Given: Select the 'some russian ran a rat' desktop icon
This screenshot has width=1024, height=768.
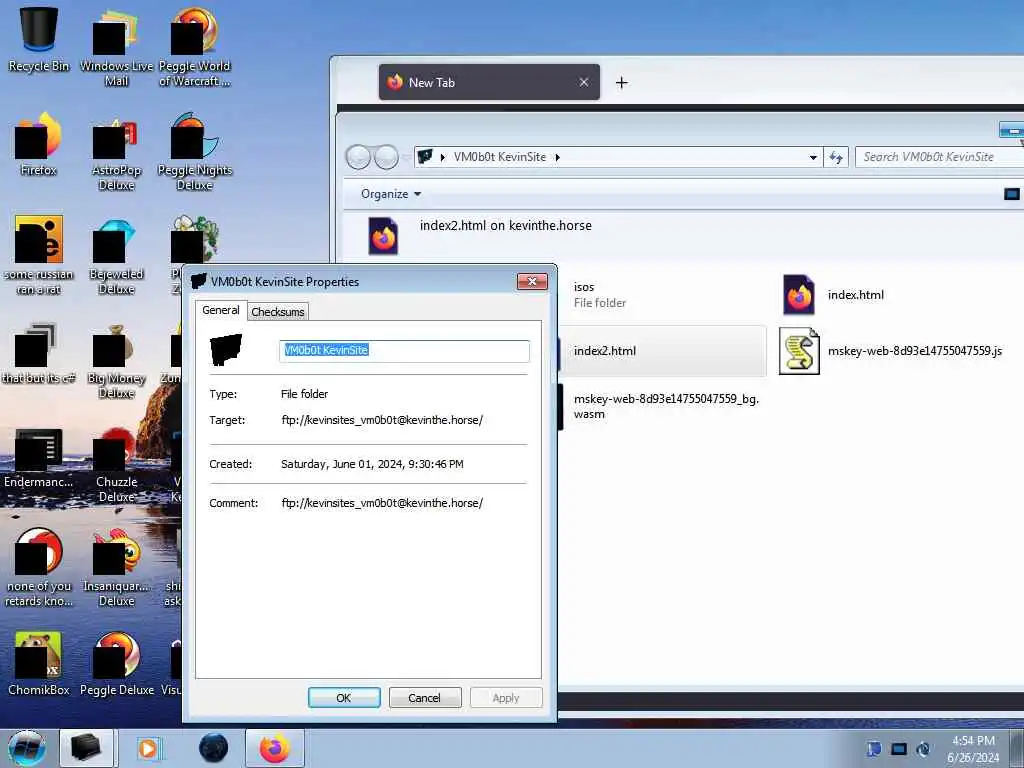Looking at the screenshot, I should (39, 255).
